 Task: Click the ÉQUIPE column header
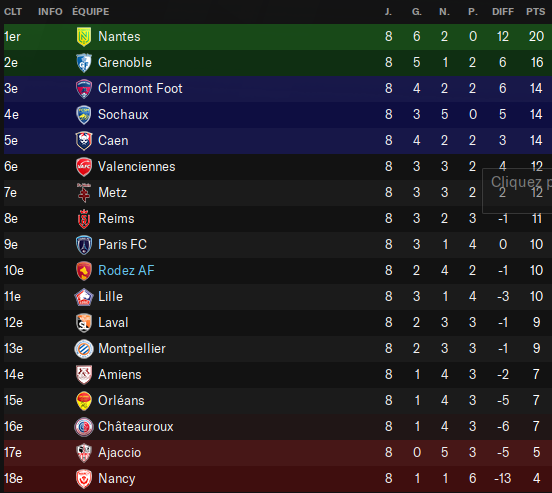(x=90, y=12)
